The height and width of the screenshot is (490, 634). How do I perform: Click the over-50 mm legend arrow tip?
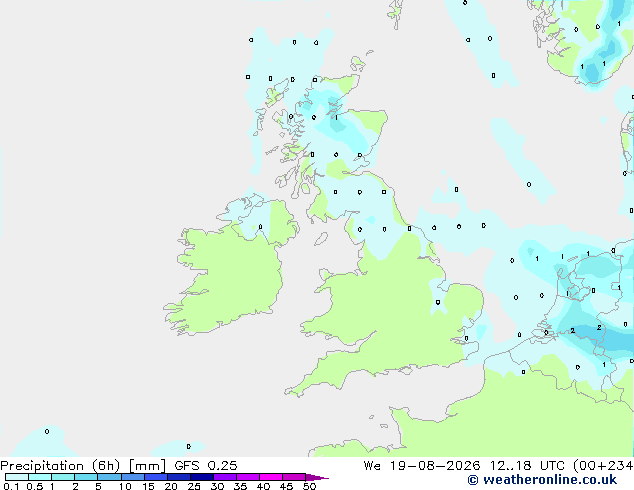click(317, 477)
